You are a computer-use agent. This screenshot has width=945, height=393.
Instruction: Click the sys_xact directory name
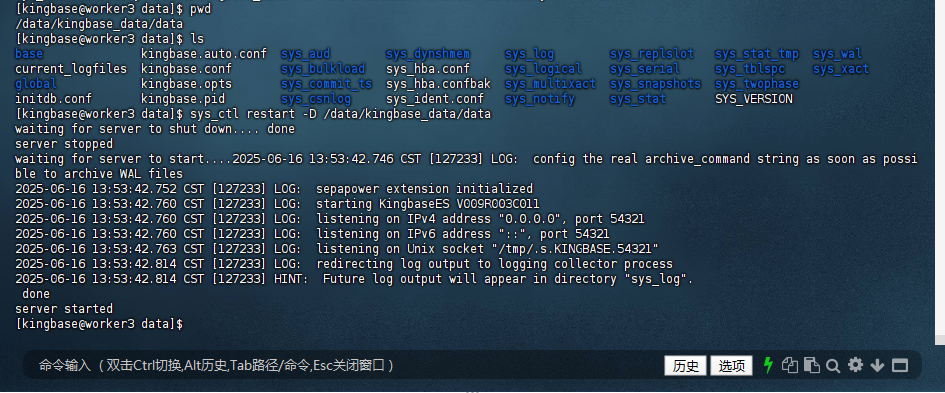[x=841, y=69]
